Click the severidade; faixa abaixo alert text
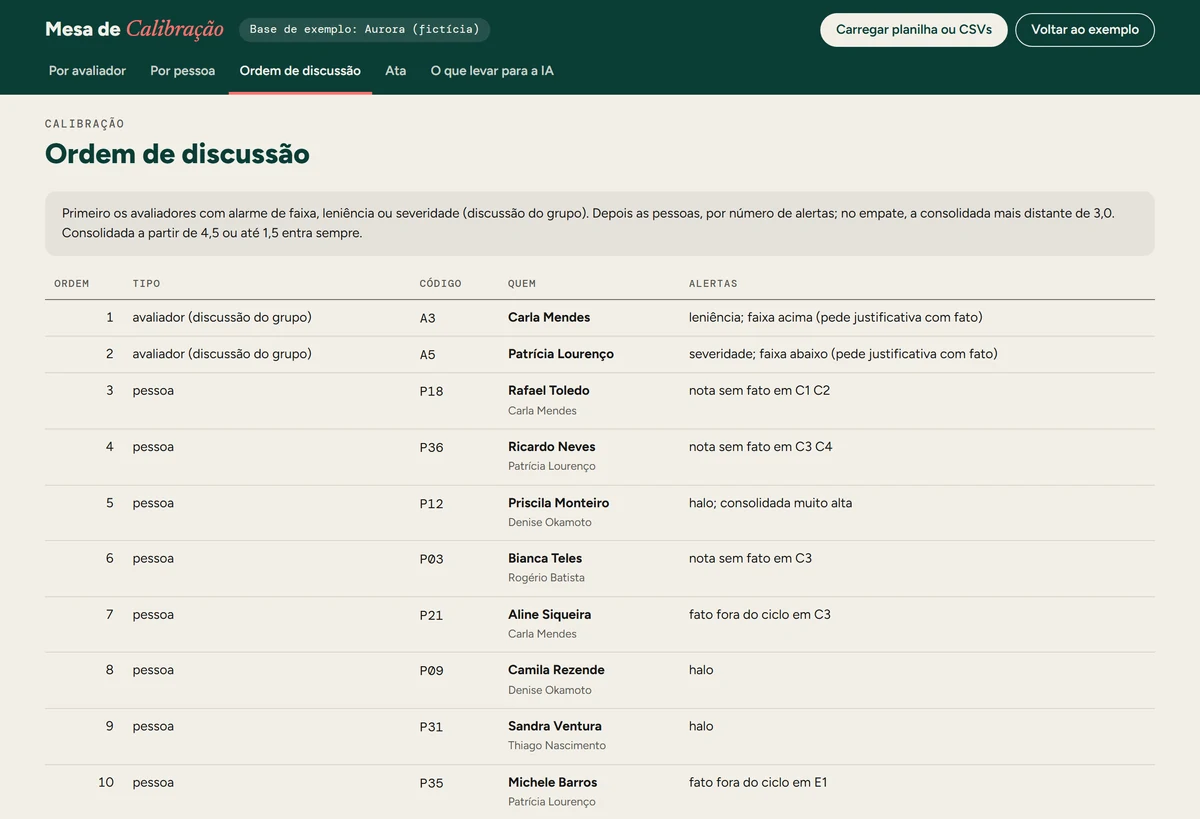The height and width of the screenshot is (819, 1200). [x=844, y=354]
